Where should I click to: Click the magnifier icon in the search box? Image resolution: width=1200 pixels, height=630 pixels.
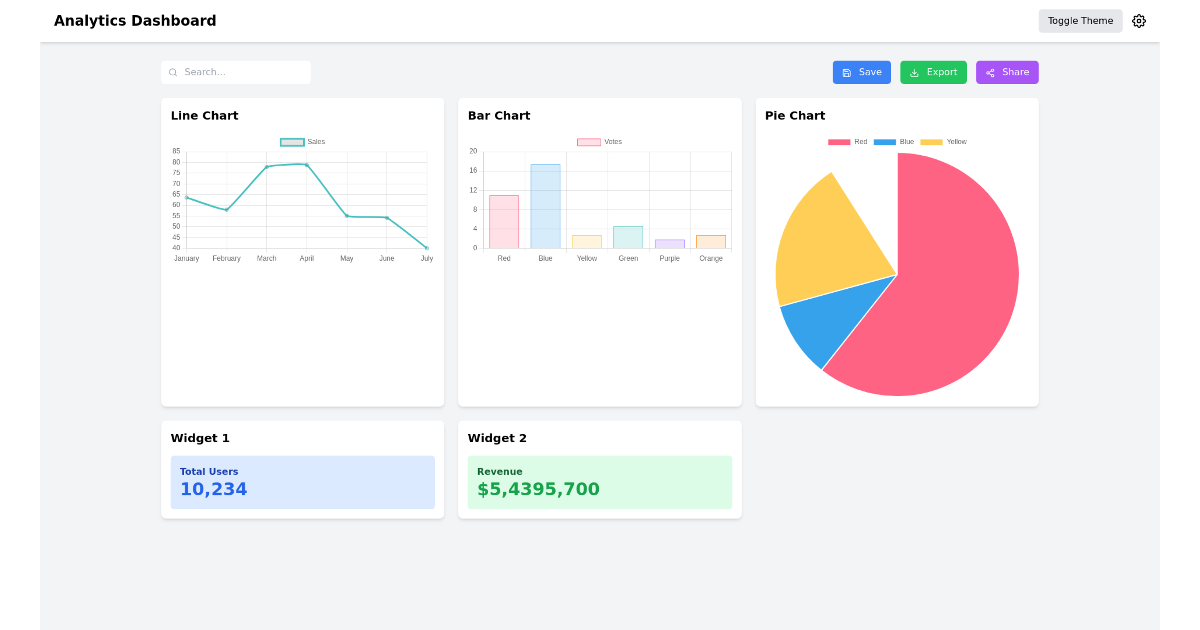(172, 72)
